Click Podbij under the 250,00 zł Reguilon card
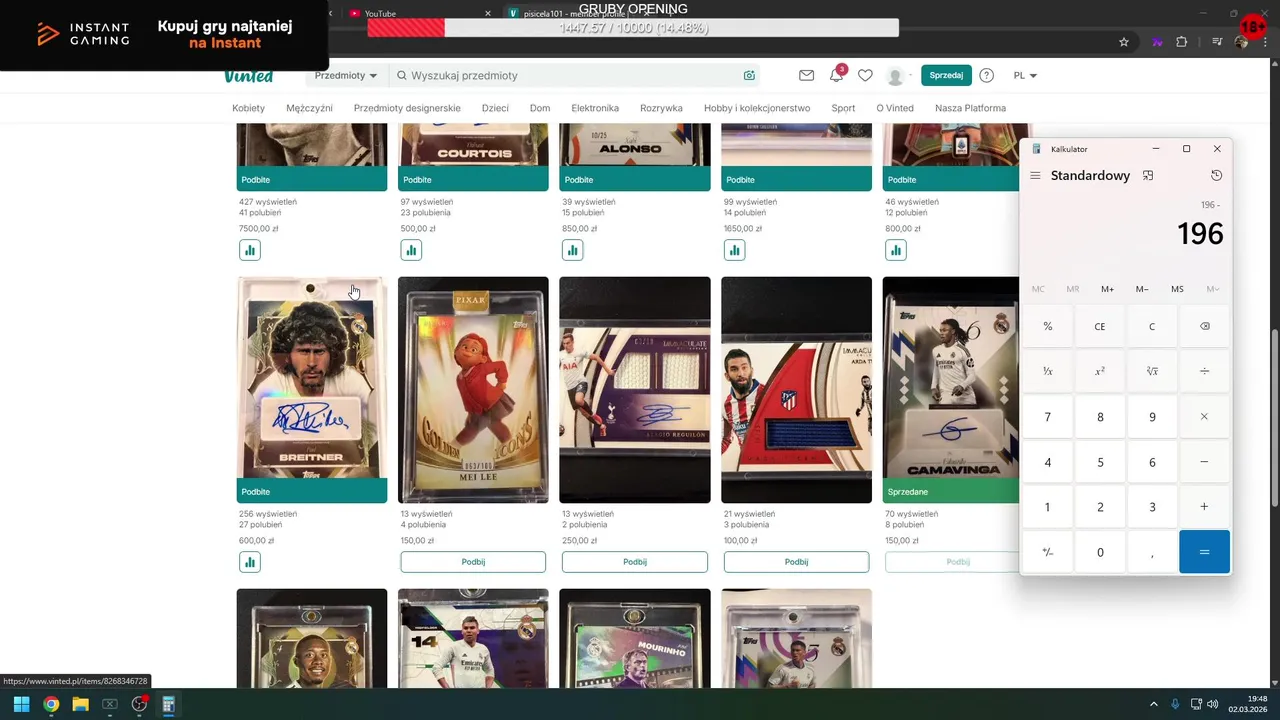This screenshot has width=1280, height=720. pos(635,562)
